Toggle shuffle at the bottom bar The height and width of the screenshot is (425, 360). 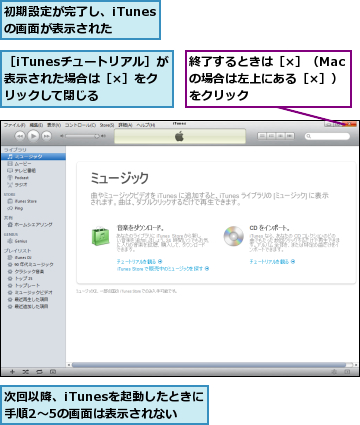click(26, 372)
